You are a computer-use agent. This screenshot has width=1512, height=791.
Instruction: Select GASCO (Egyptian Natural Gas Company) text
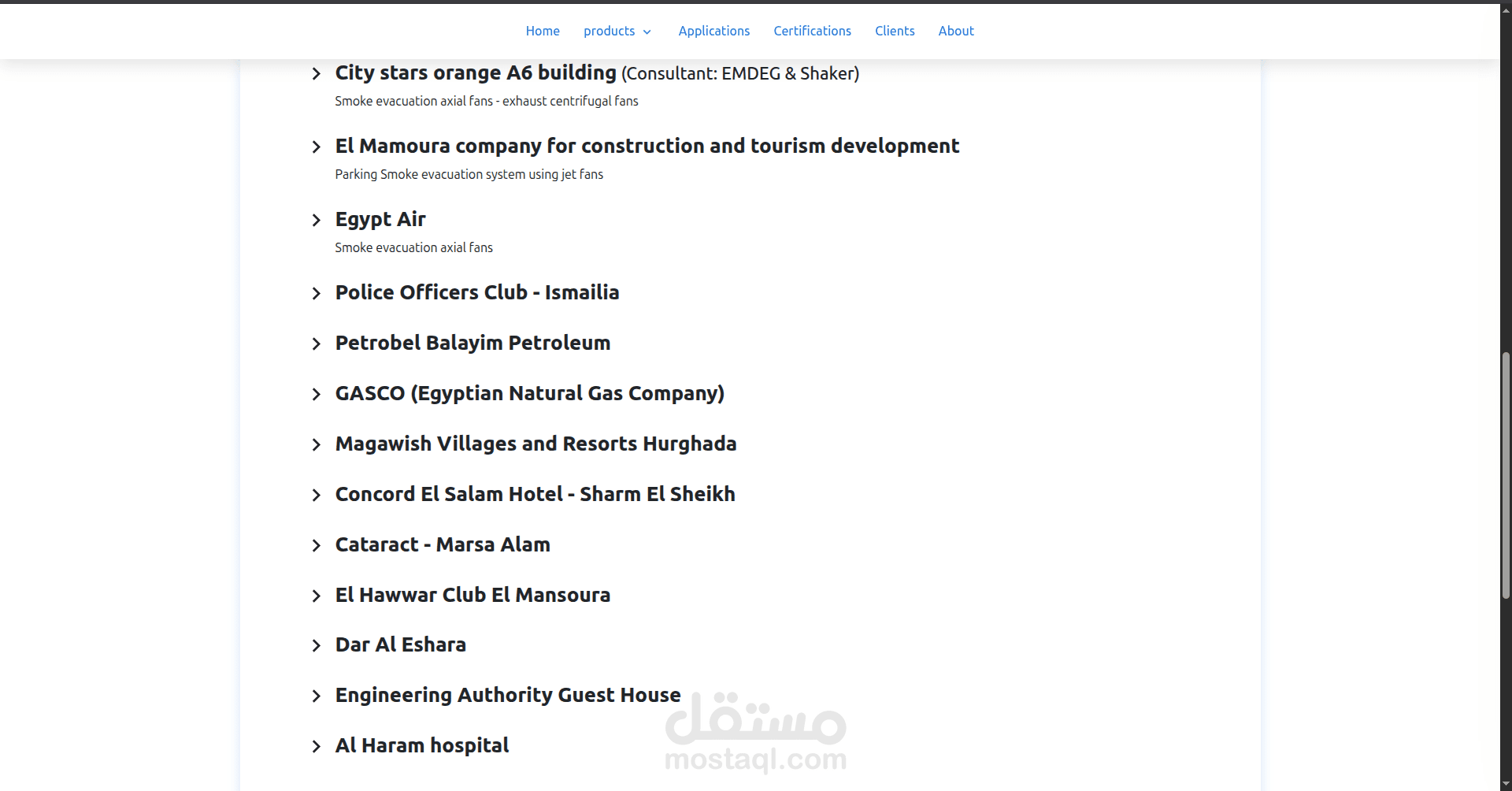[529, 393]
